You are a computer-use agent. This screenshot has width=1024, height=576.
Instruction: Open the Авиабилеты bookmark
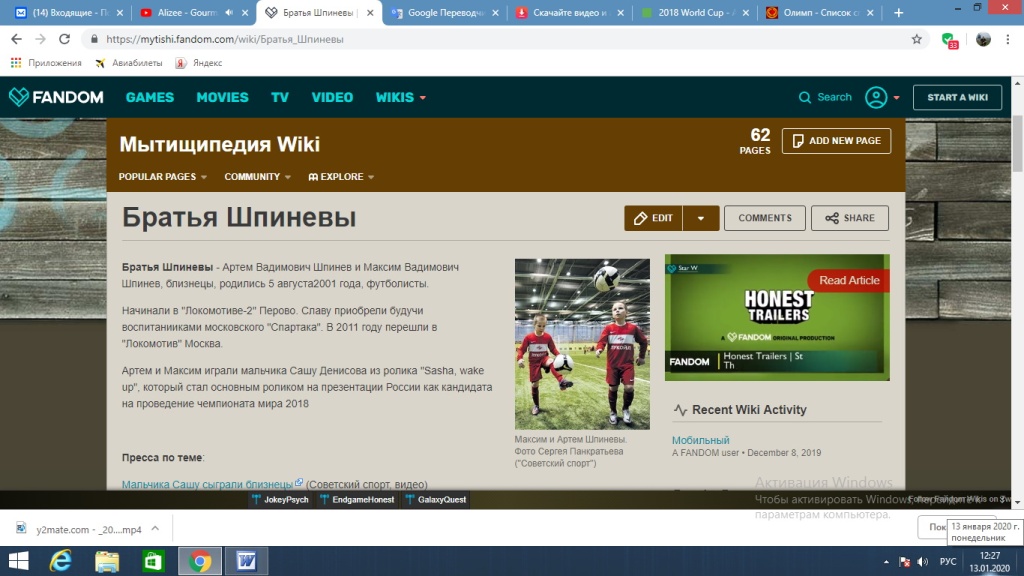point(129,63)
